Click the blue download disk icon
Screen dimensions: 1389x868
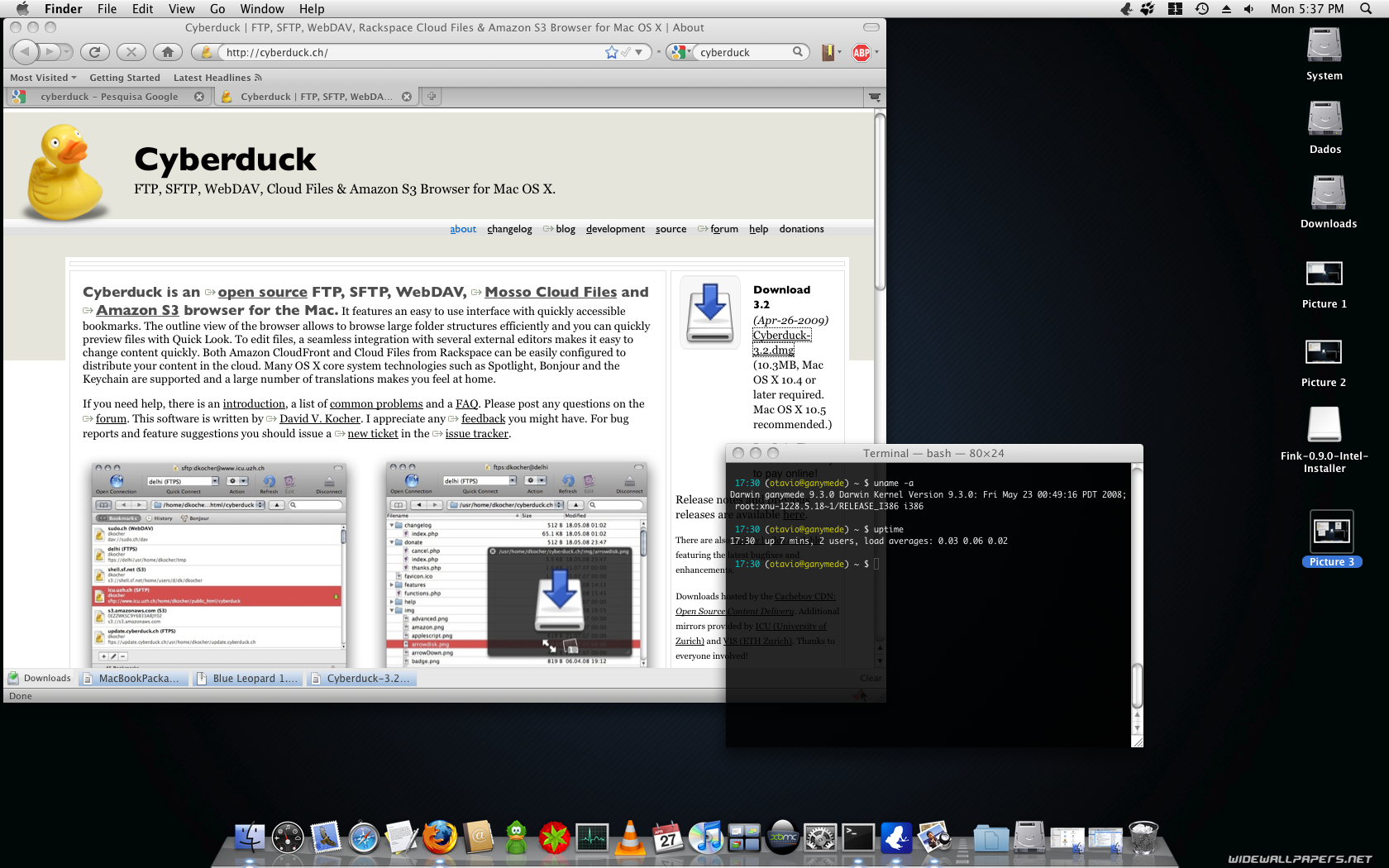coord(709,313)
